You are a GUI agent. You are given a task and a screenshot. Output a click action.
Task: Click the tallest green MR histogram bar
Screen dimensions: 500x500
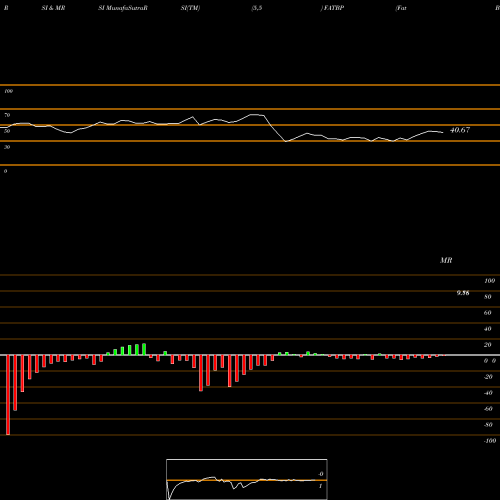coord(144,349)
